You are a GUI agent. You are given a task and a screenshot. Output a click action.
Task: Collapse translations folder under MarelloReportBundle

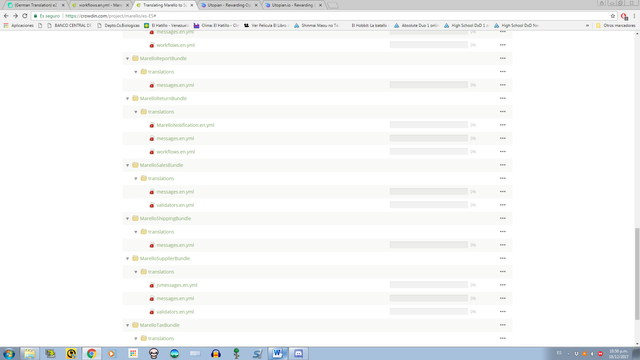pyautogui.click(x=136, y=72)
